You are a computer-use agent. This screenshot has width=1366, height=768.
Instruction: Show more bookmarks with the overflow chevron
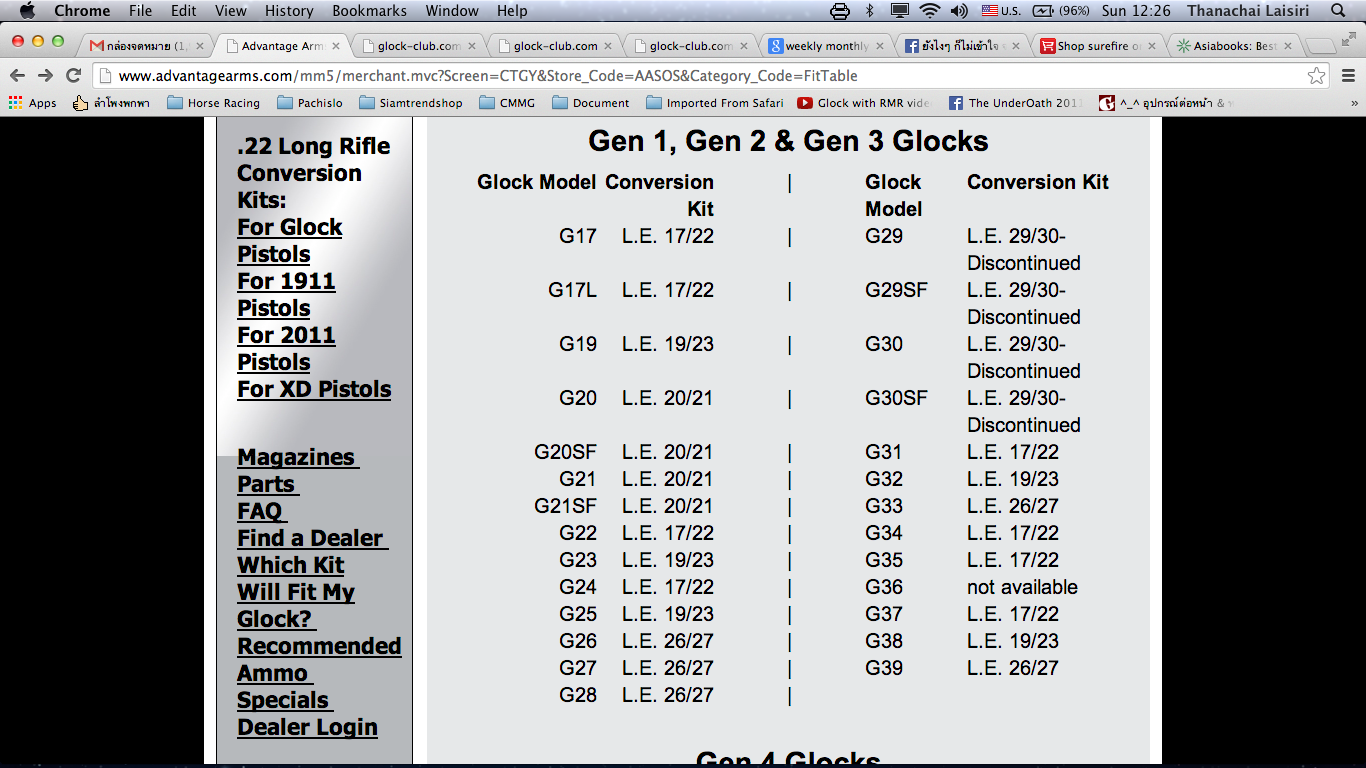click(1354, 103)
